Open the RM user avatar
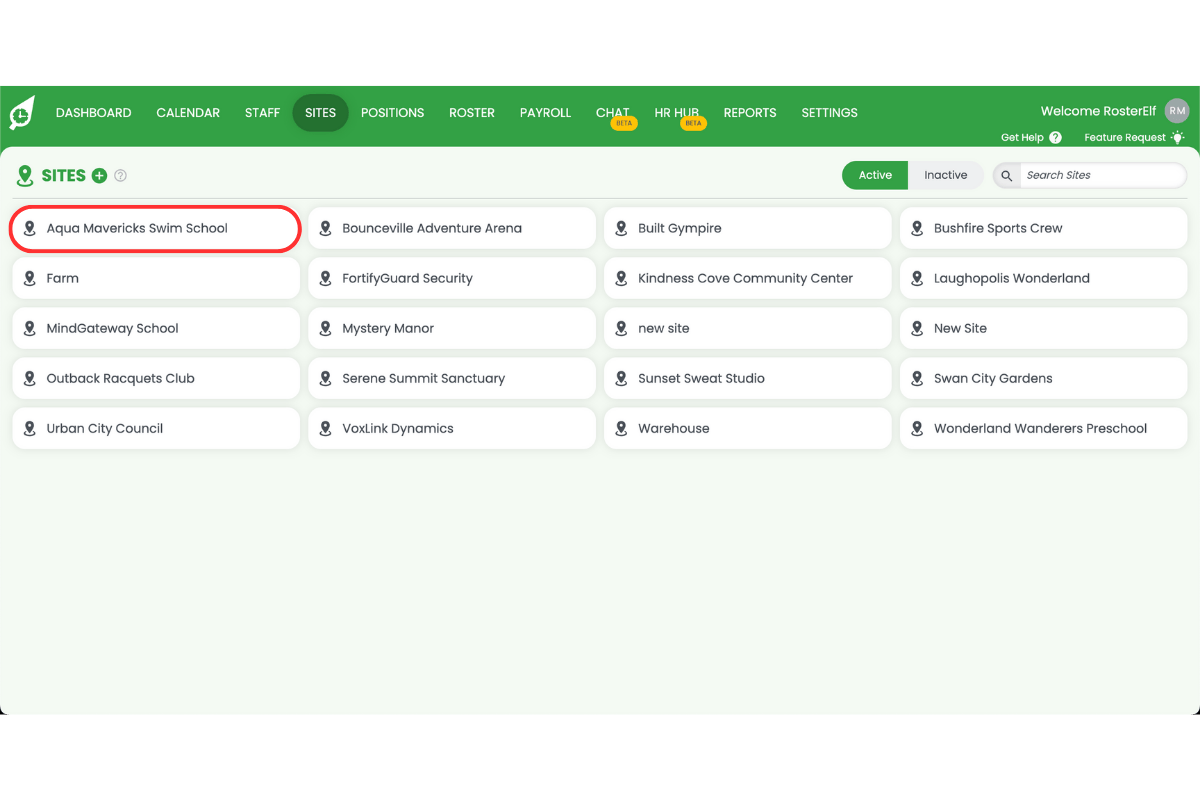Screen dimensions: 1200x800 coord(1177,112)
